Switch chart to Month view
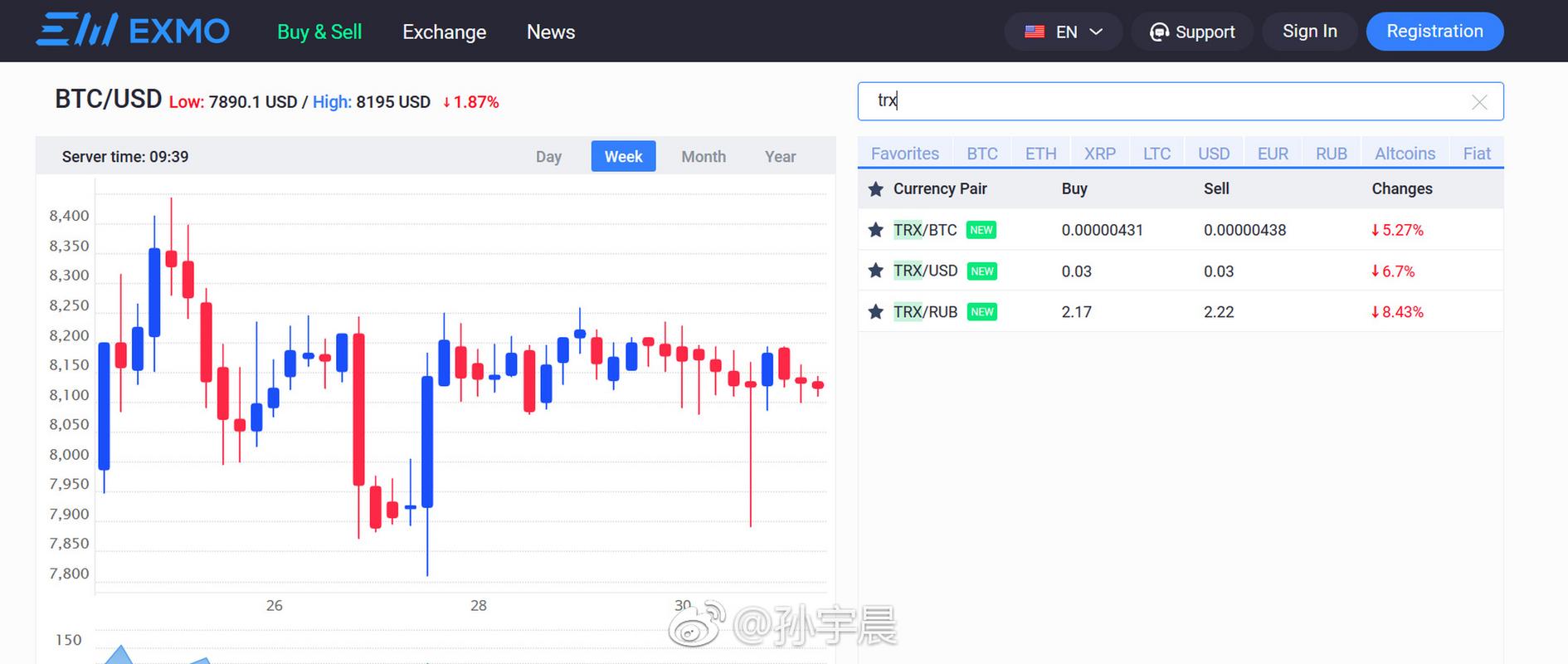This screenshot has height=664, width=1568. click(x=704, y=156)
